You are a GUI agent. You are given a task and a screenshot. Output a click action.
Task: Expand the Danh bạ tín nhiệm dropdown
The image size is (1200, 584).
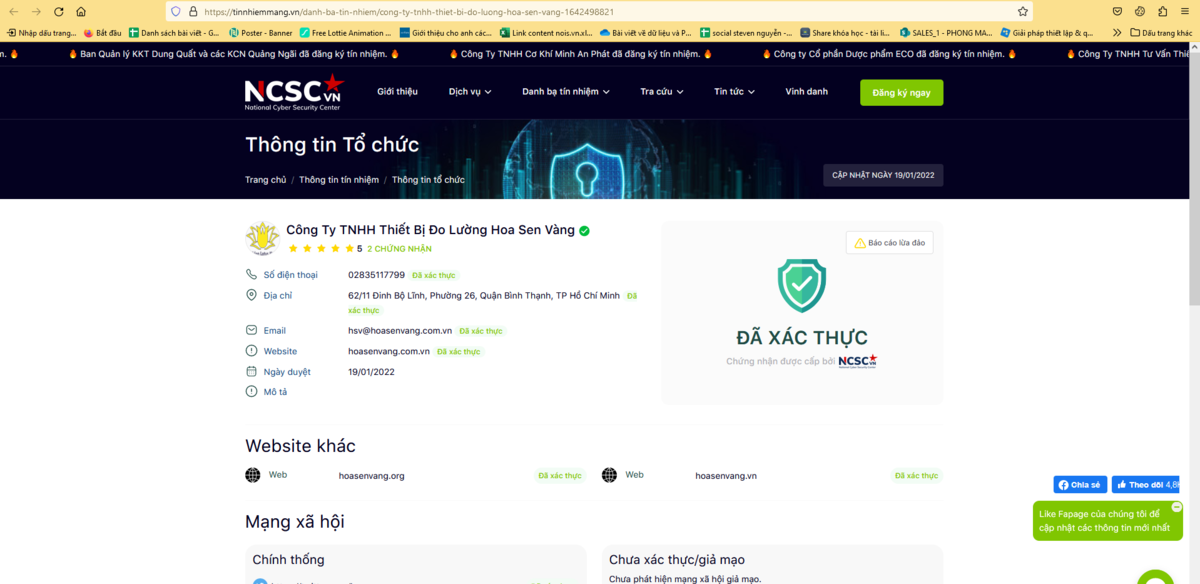point(566,92)
